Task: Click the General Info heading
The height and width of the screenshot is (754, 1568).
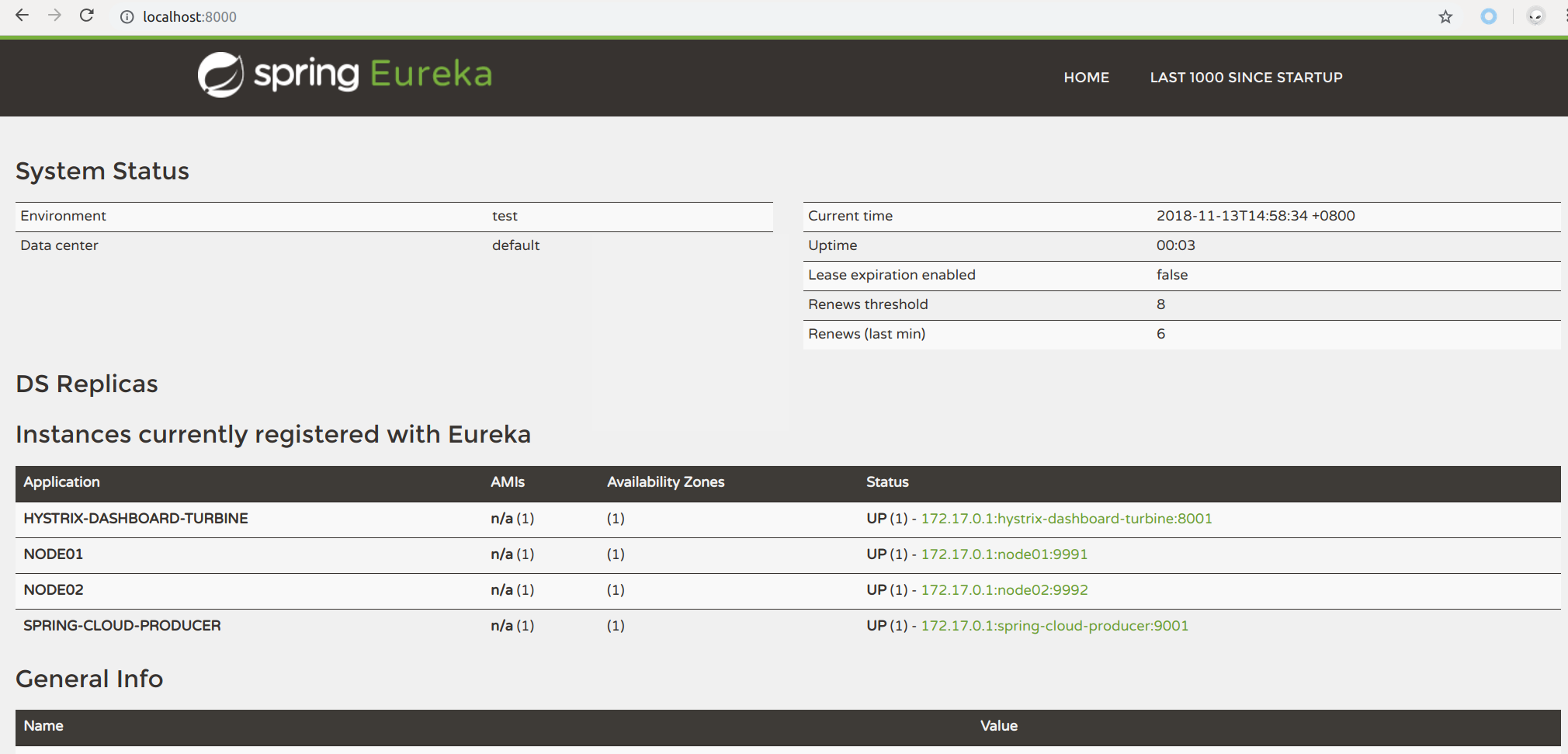Action: coord(89,679)
